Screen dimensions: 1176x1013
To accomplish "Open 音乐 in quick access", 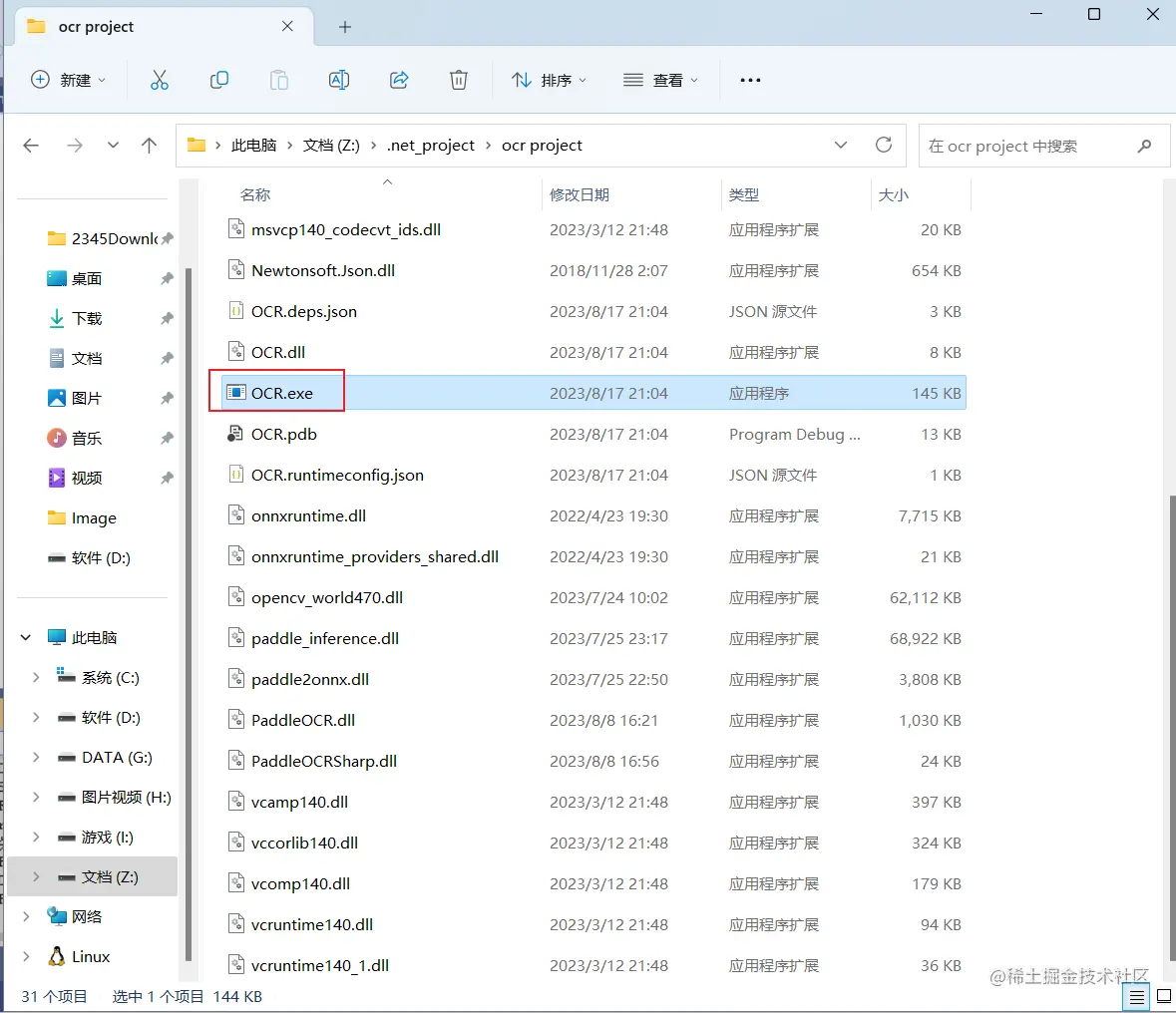I will pyautogui.click(x=75, y=438).
